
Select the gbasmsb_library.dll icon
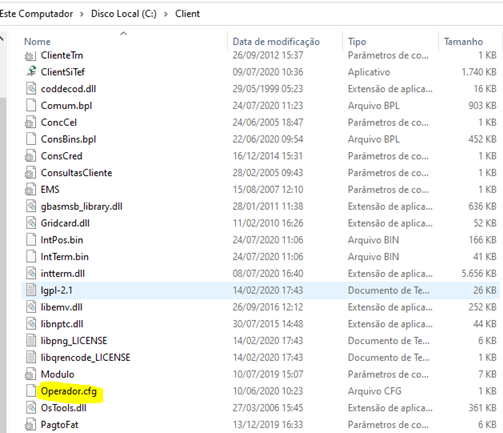pyautogui.click(x=31, y=207)
